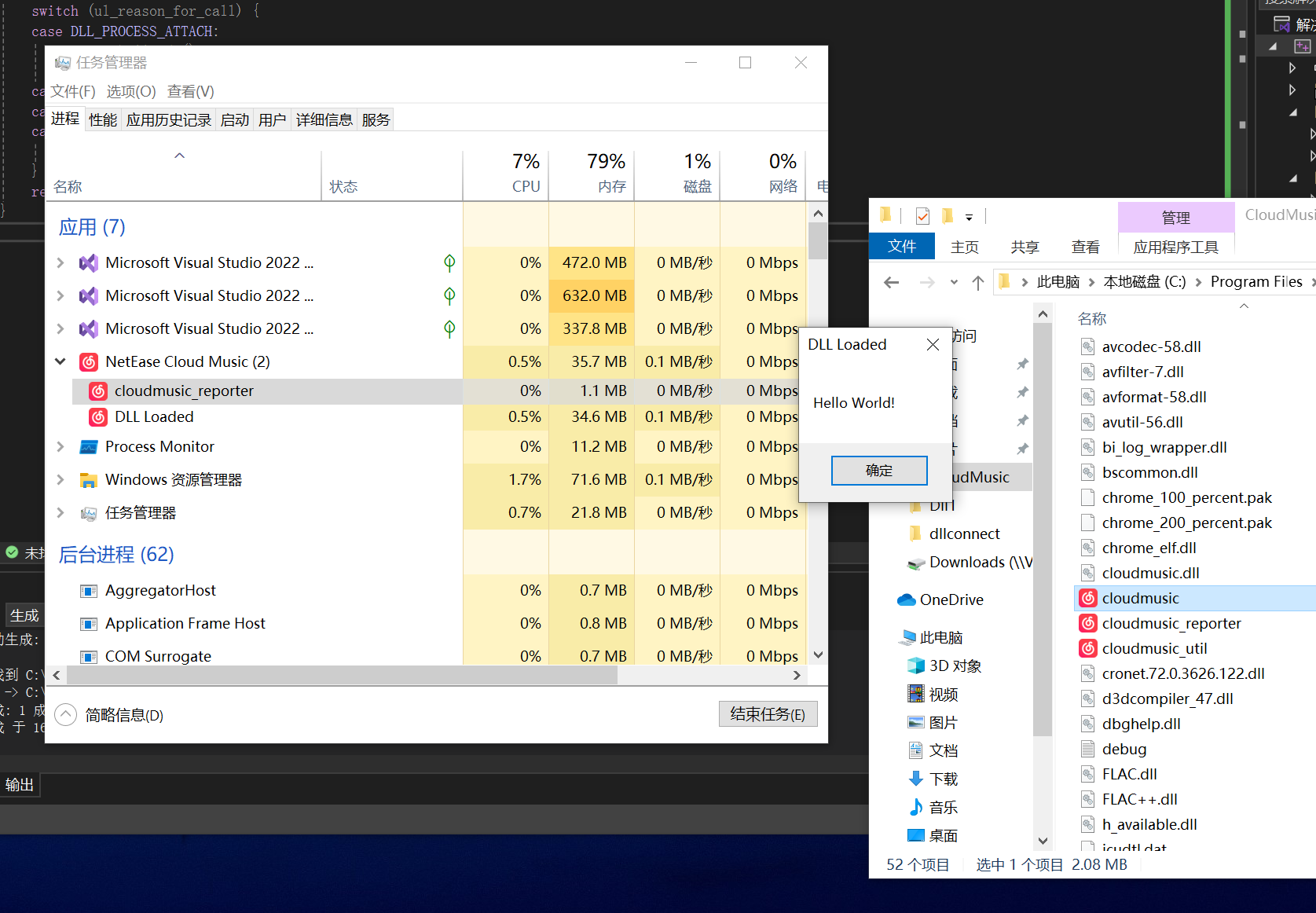Viewport: 1316px width, 913px height.
Task: Open the Explorer quick access toolbar dropdown
Action: tap(969, 217)
